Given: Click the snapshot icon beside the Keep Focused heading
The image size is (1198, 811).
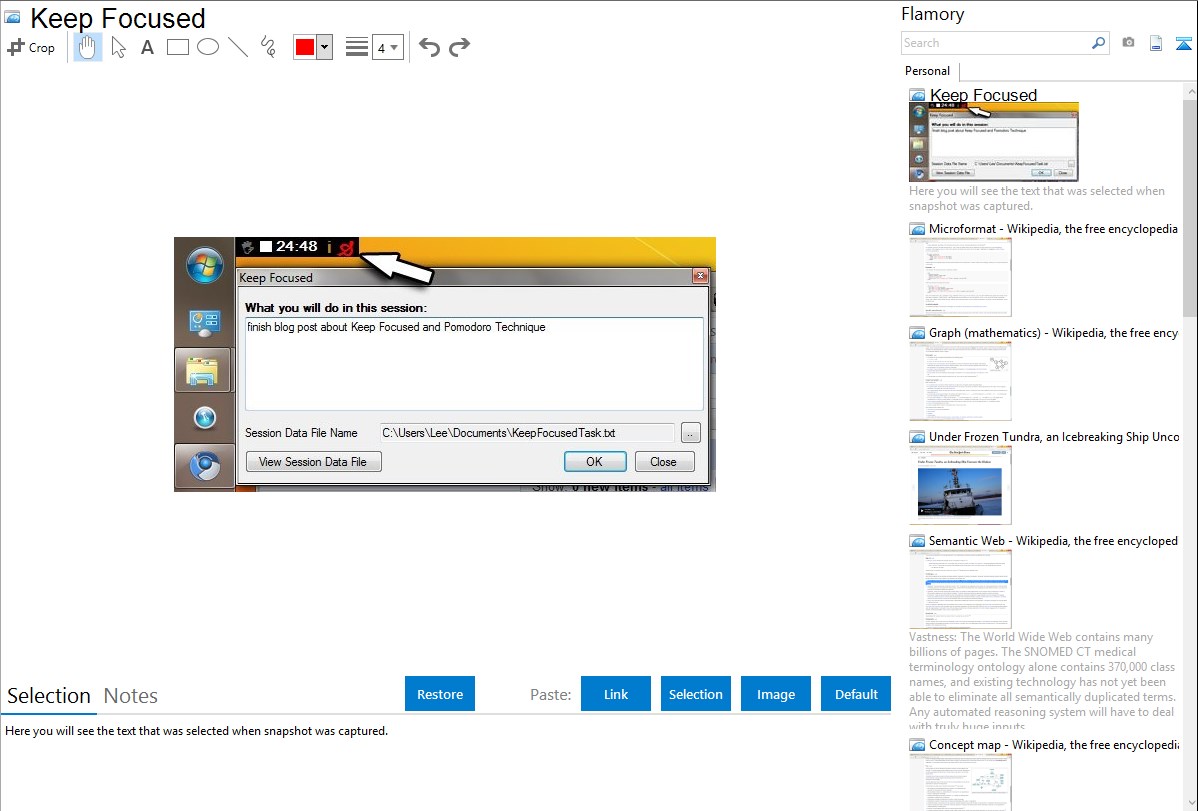Looking at the screenshot, I should pyautogui.click(x=12, y=17).
